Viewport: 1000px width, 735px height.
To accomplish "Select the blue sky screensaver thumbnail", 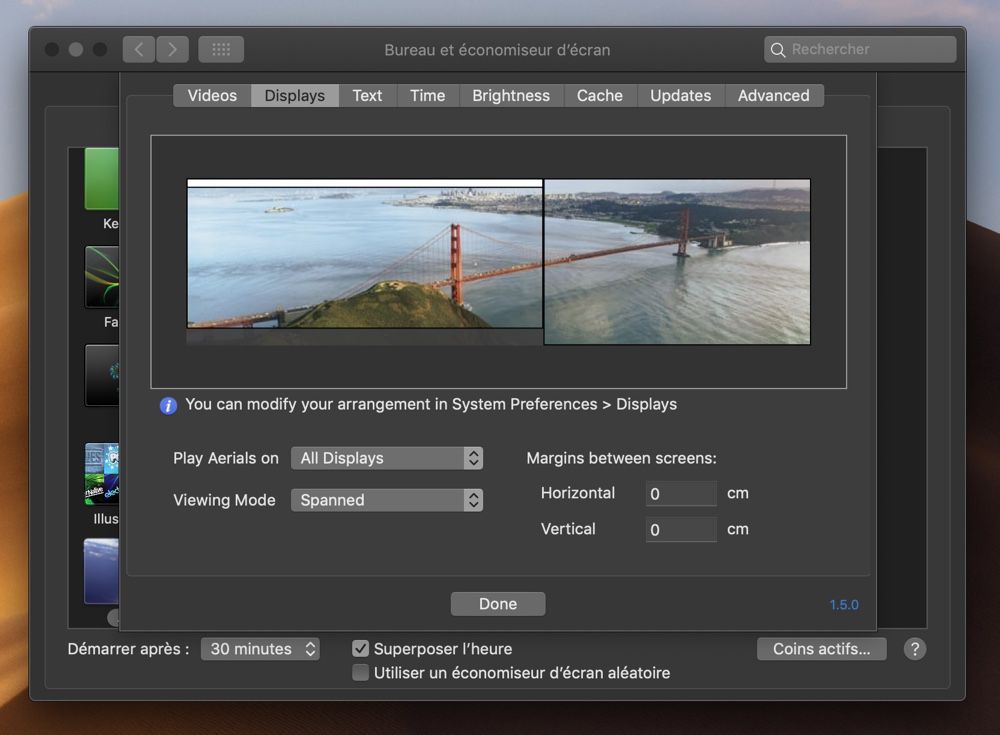I will (x=102, y=571).
